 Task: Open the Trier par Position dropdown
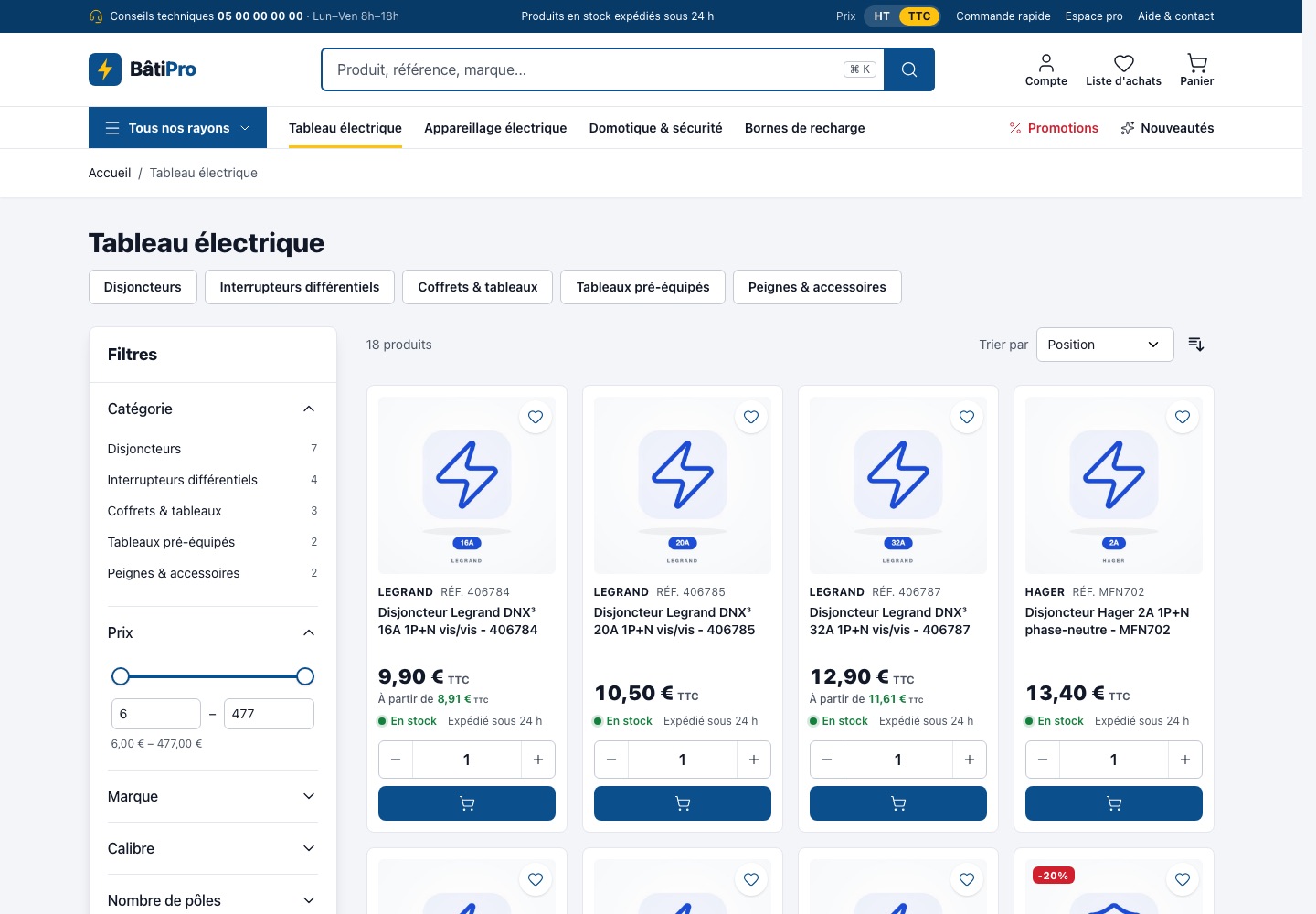1105,345
